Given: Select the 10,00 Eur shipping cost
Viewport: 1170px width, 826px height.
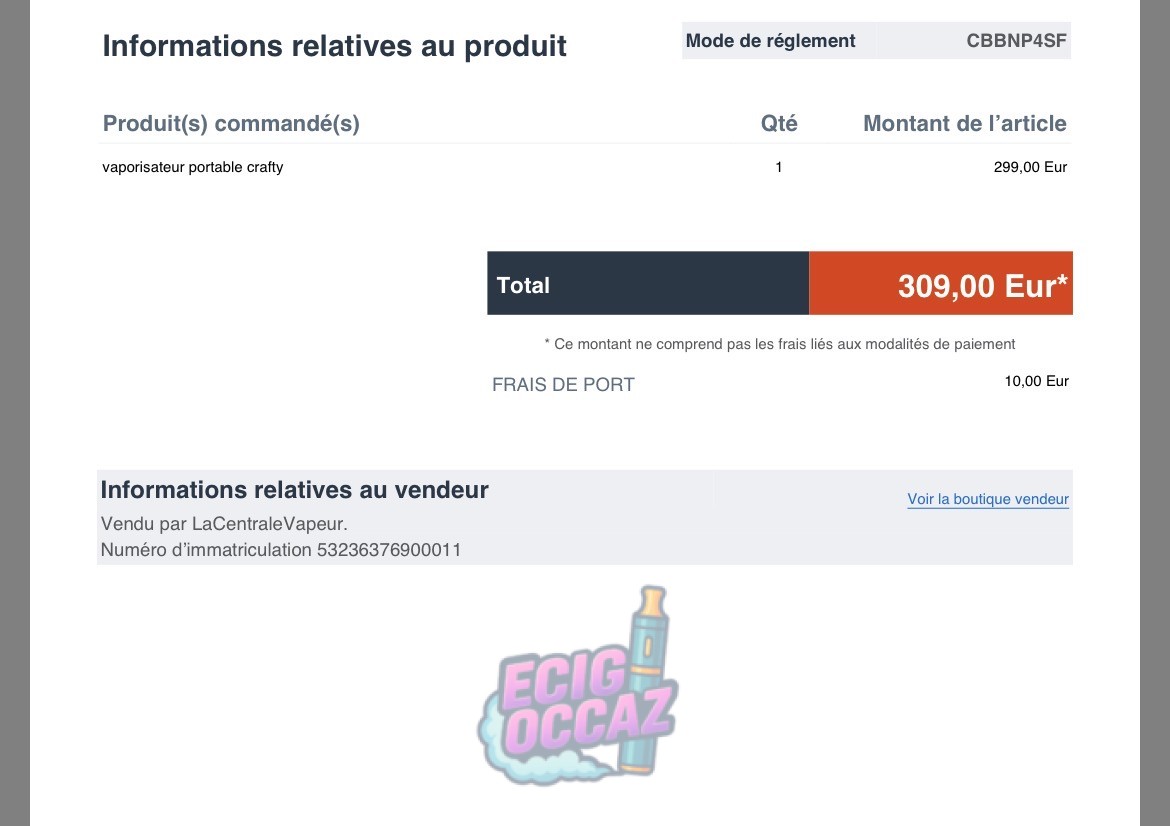Looking at the screenshot, I should (x=1036, y=381).
